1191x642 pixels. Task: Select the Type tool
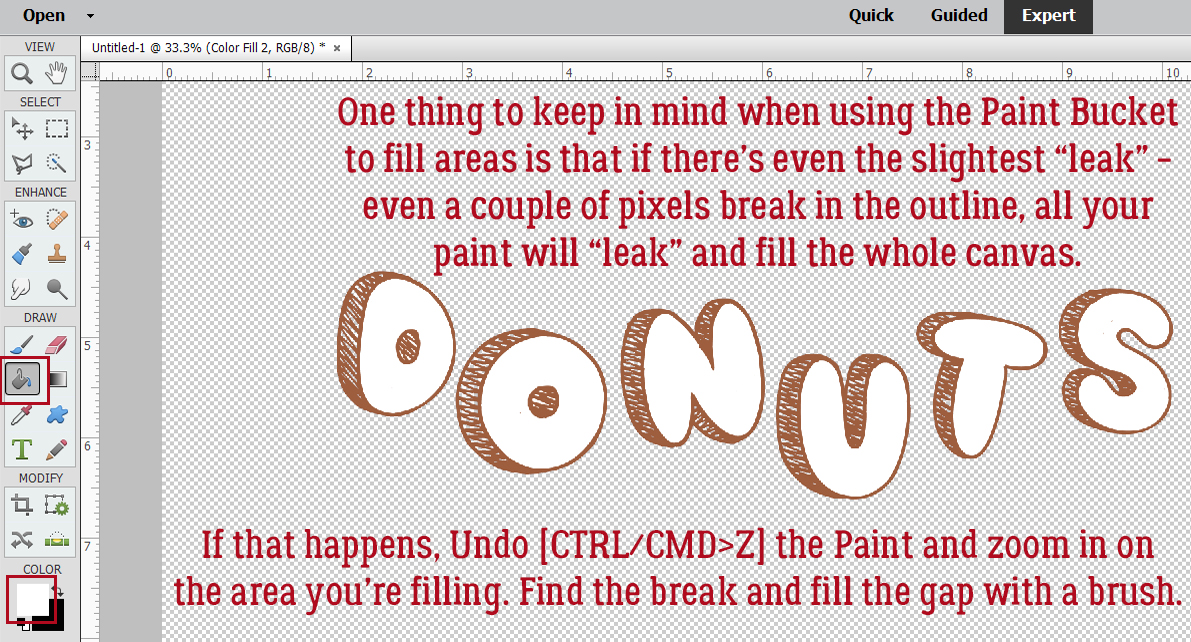pos(22,449)
